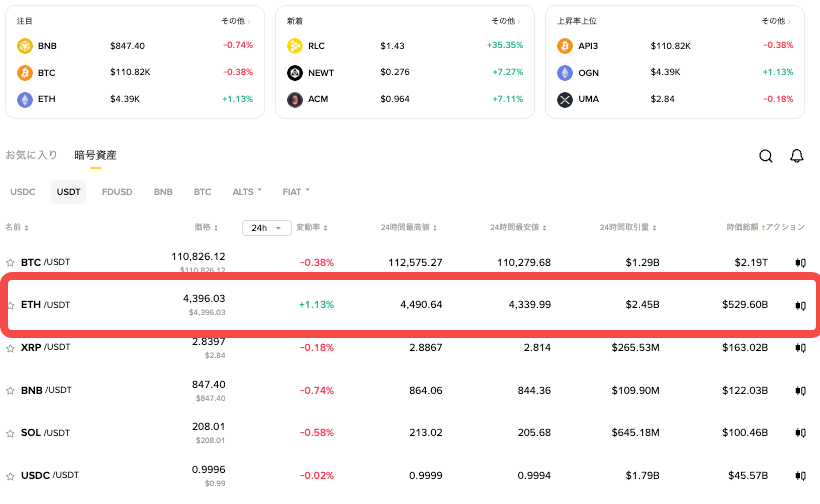This screenshot has width=820, height=504.
Task: Open the notification bell icon
Action: coord(797,156)
